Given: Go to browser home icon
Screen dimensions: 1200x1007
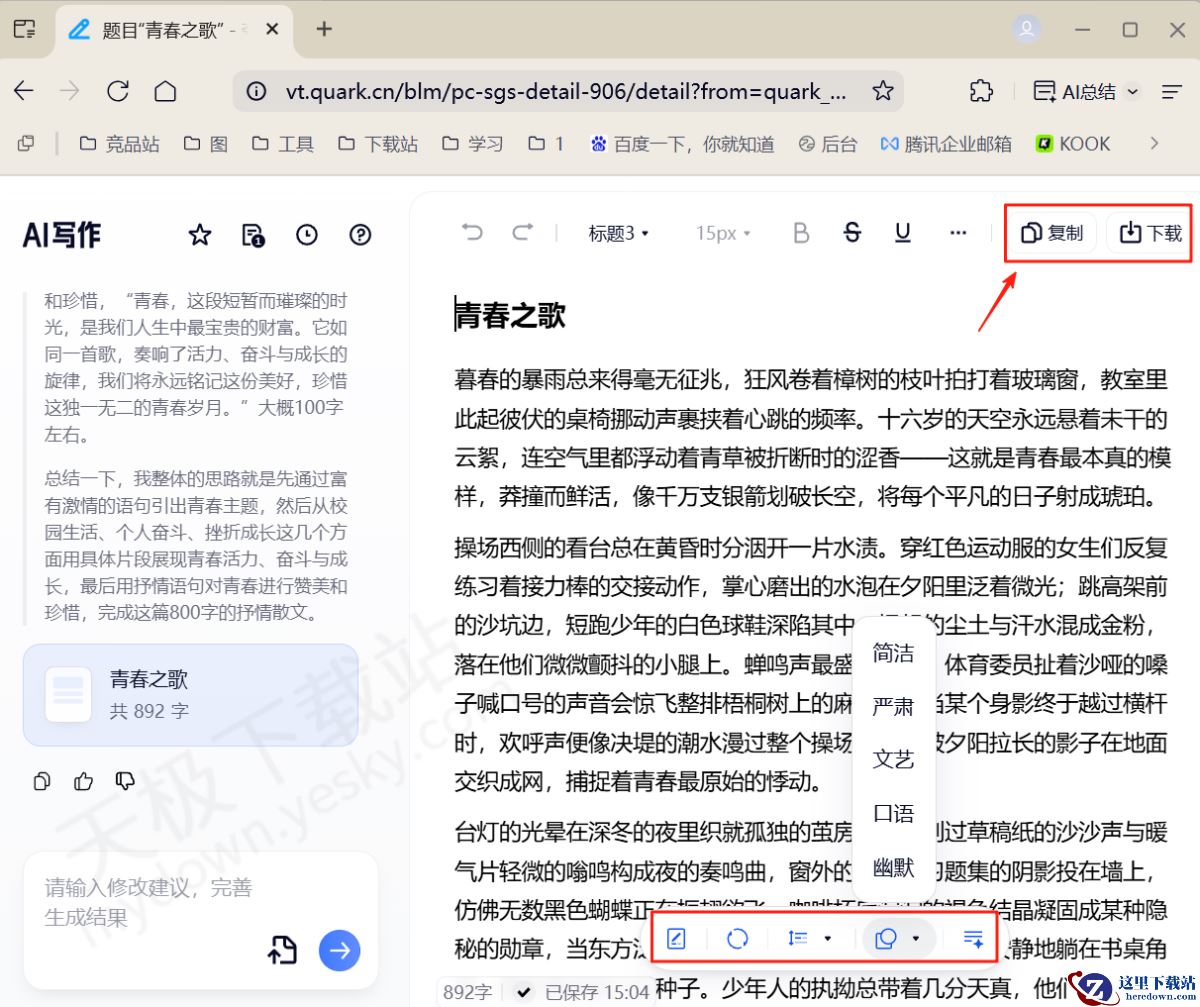Looking at the screenshot, I should [165, 92].
